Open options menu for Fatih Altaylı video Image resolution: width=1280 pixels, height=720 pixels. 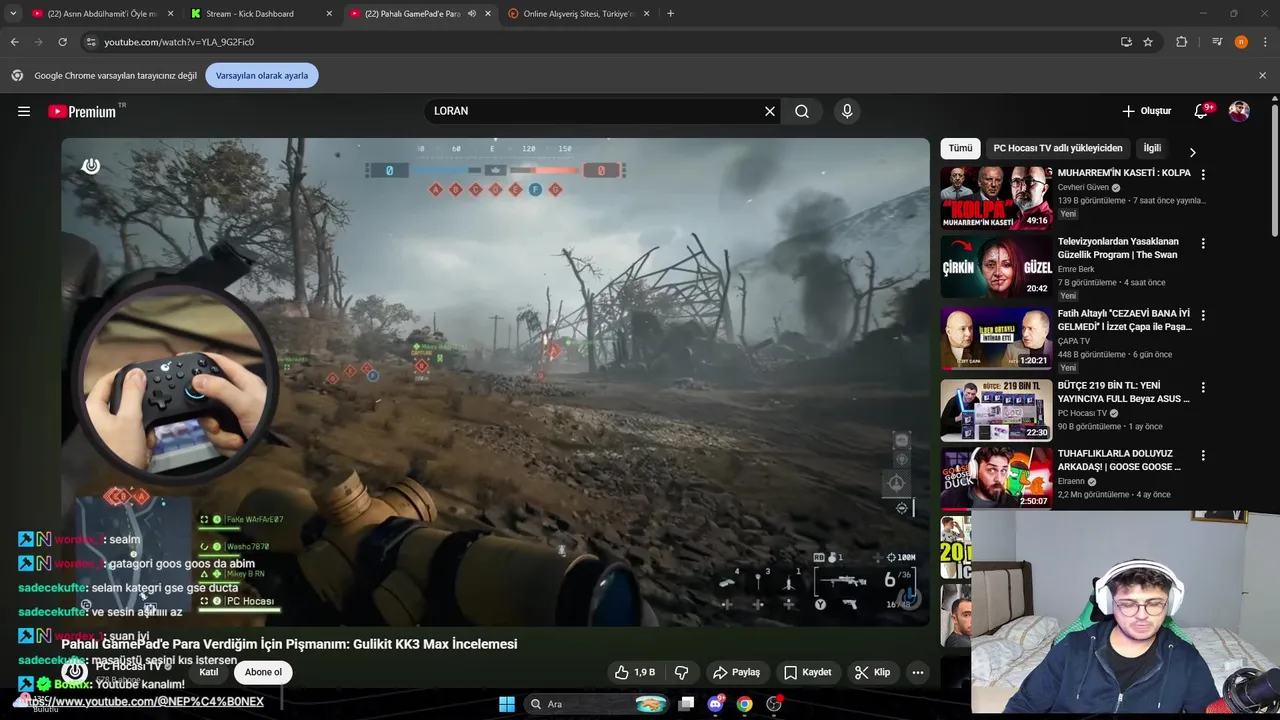(1203, 315)
